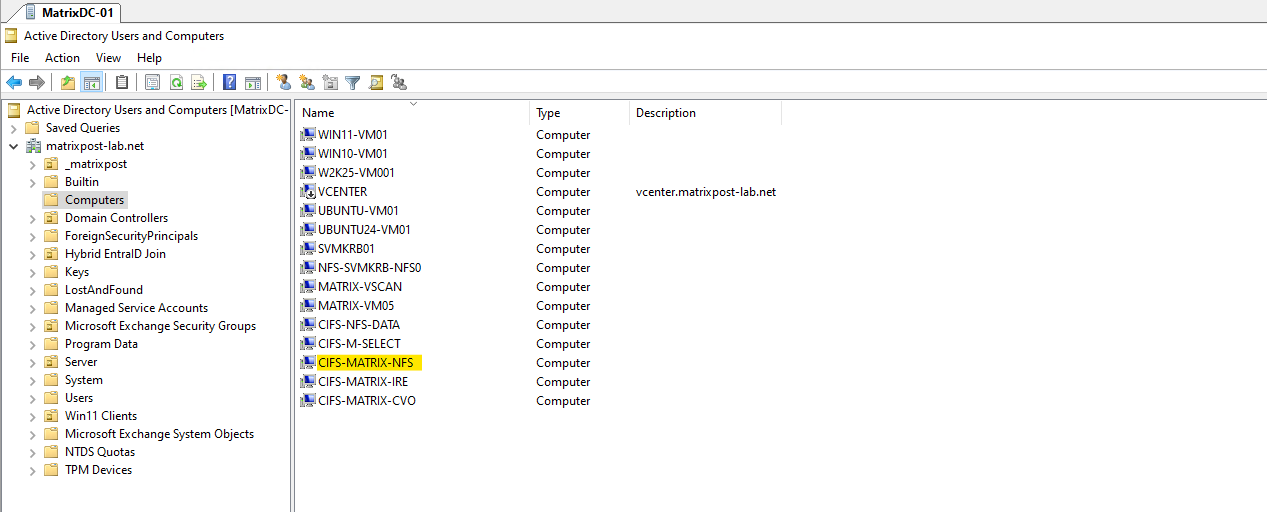Expand Microsoft Exchange Security Groups
This screenshot has width=1267, height=512.
point(32,326)
